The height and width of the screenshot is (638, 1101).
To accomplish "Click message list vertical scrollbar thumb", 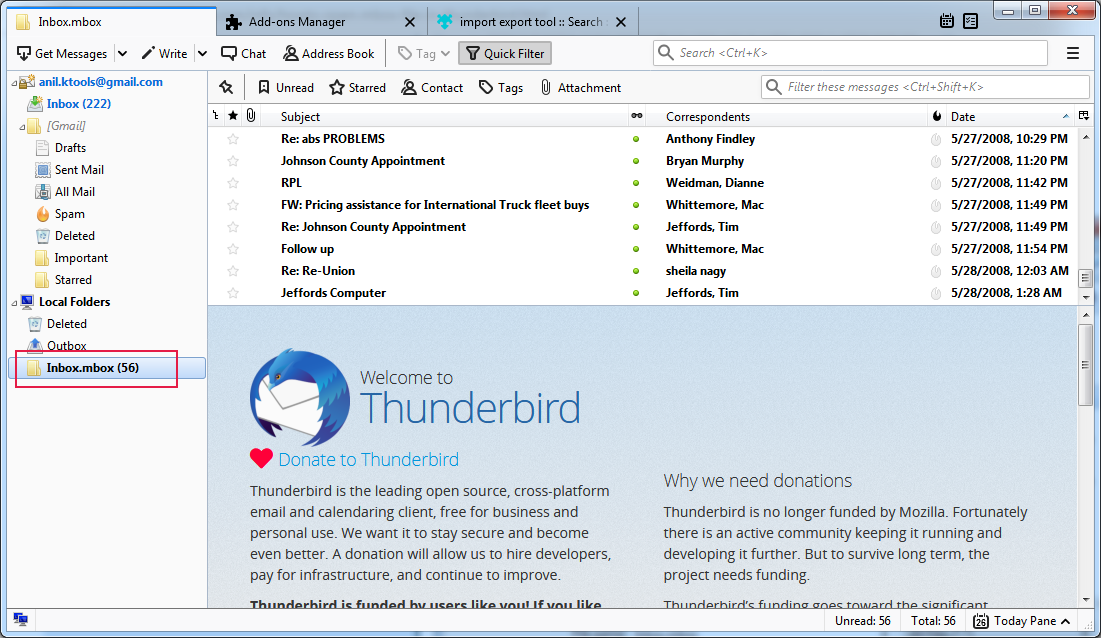I will click(1086, 278).
